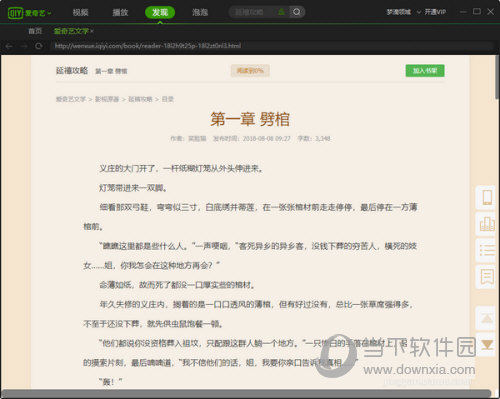
Task: Click the horizontal scrollbar at bottom
Action: [247, 393]
